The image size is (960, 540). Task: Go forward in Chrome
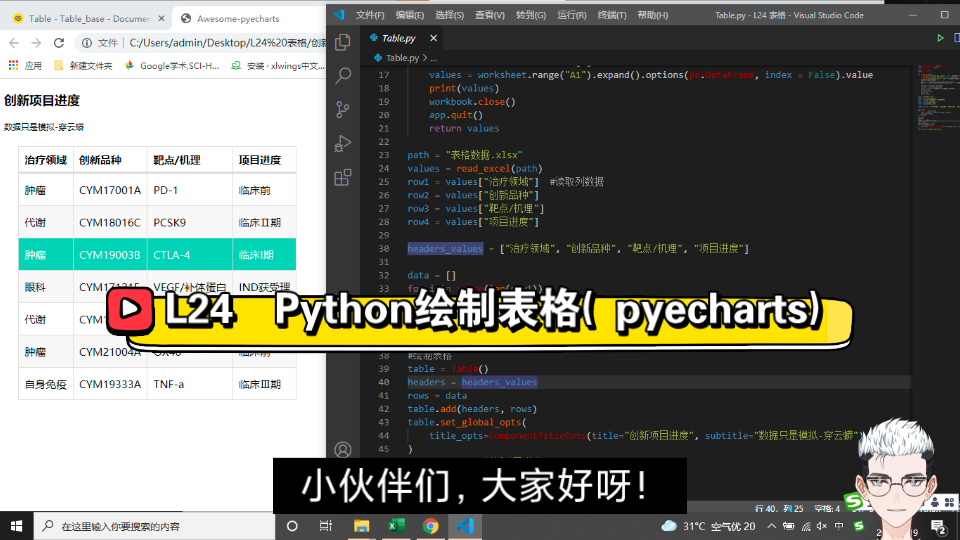click(36, 42)
